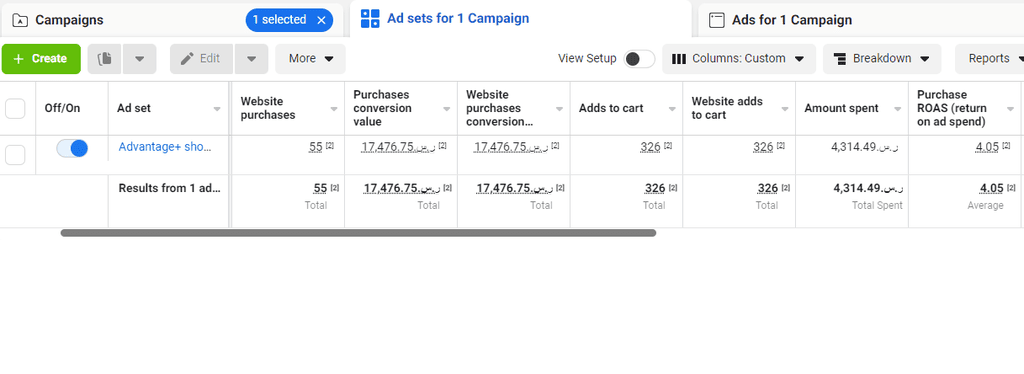Viewport: 1024px width, 374px height.
Task: Click the Ads for 1 Campaign icon
Action: click(x=717, y=20)
